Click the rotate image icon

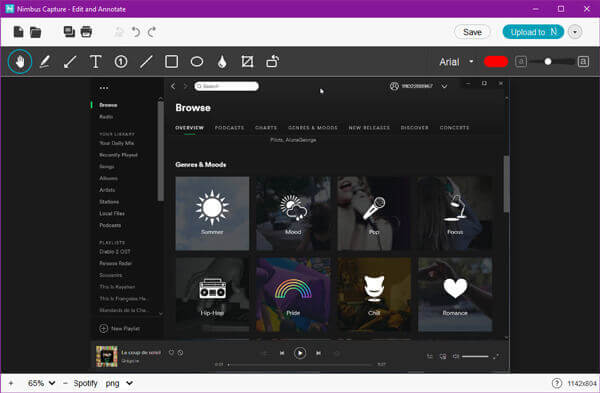point(272,61)
